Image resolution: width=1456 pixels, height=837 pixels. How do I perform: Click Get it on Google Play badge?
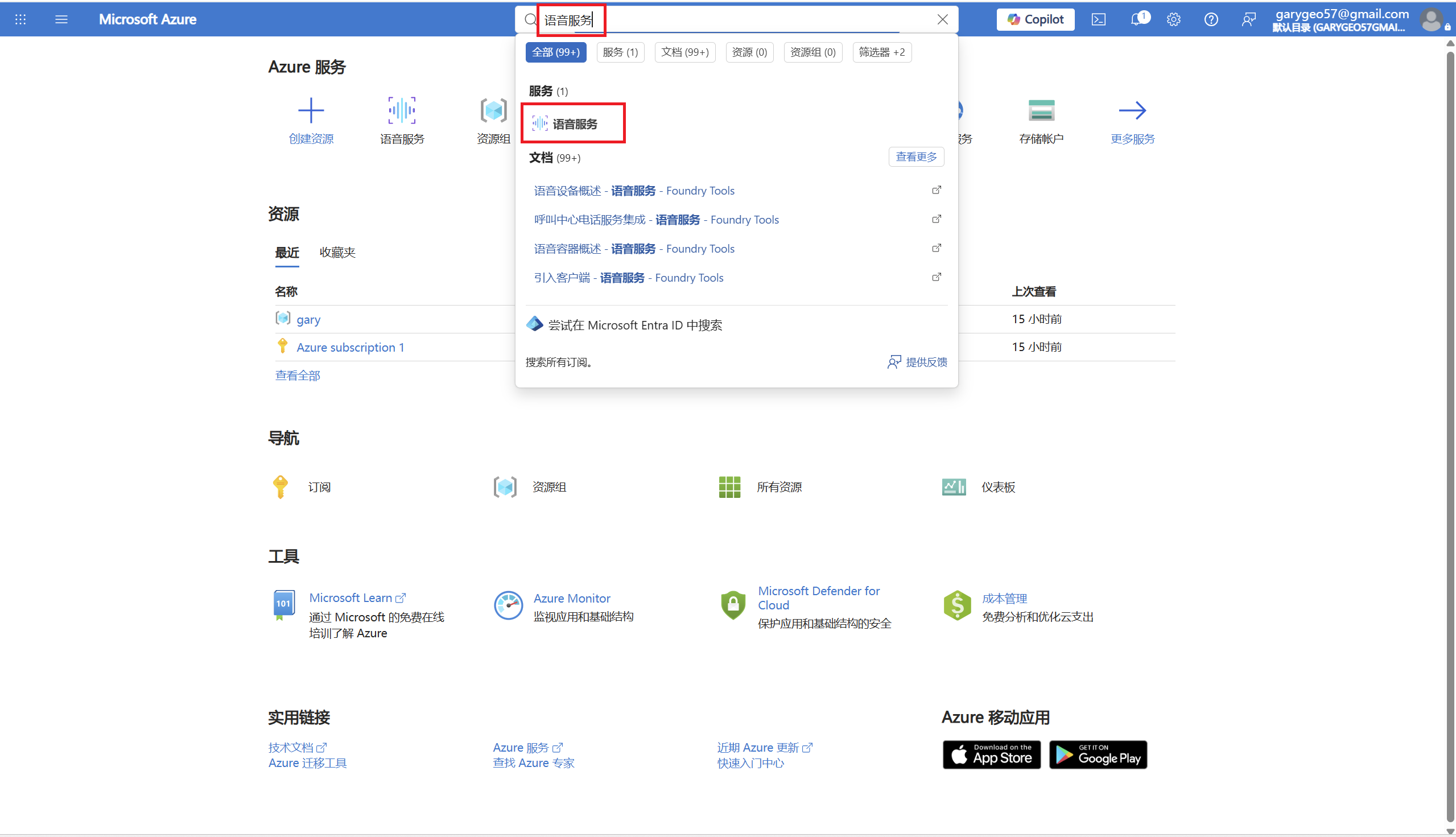1098,755
